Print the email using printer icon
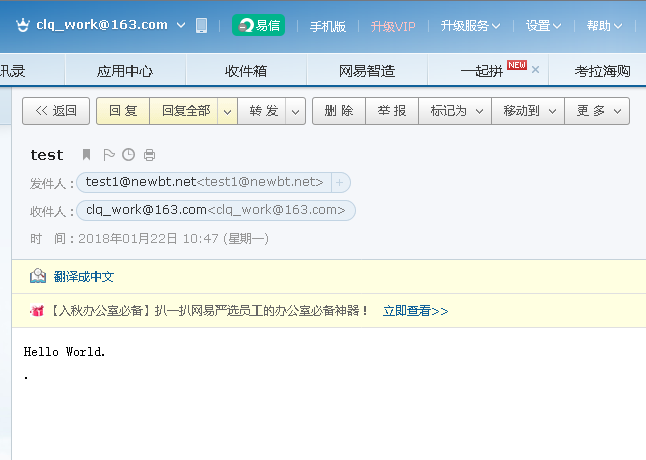The height and width of the screenshot is (460, 646). click(x=149, y=155)
